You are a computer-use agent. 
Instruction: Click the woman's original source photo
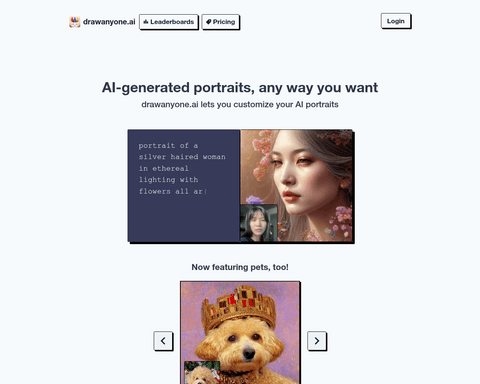259,223
